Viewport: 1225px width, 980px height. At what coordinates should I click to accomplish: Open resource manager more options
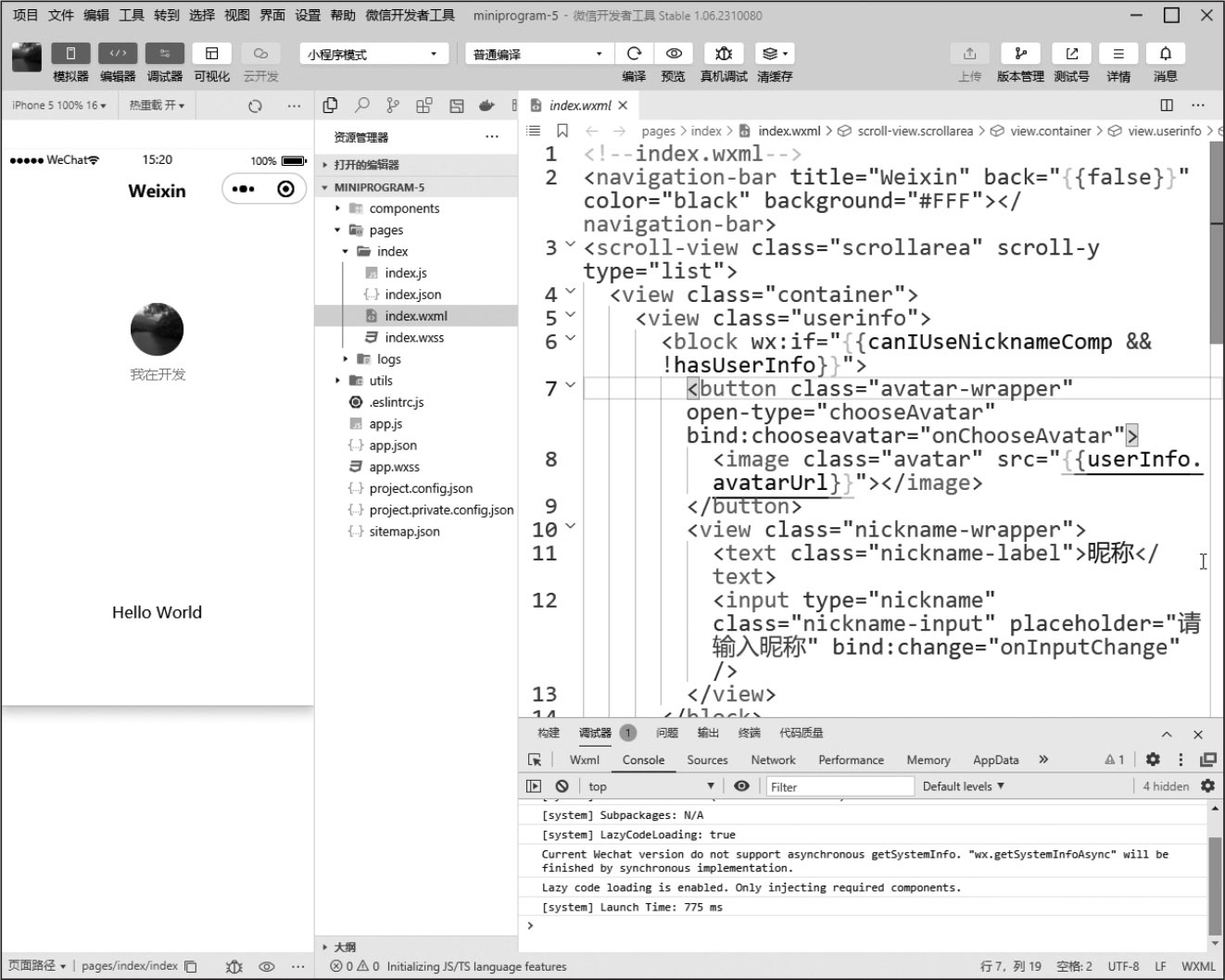(491, 137)
